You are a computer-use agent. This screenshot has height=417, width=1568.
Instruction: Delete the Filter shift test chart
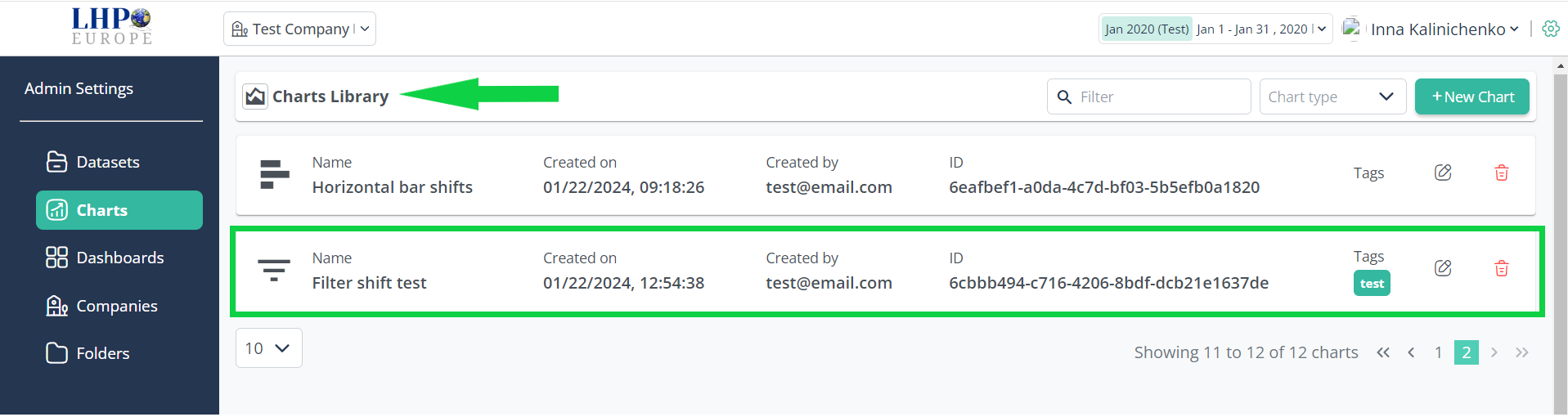(1502, 268)
